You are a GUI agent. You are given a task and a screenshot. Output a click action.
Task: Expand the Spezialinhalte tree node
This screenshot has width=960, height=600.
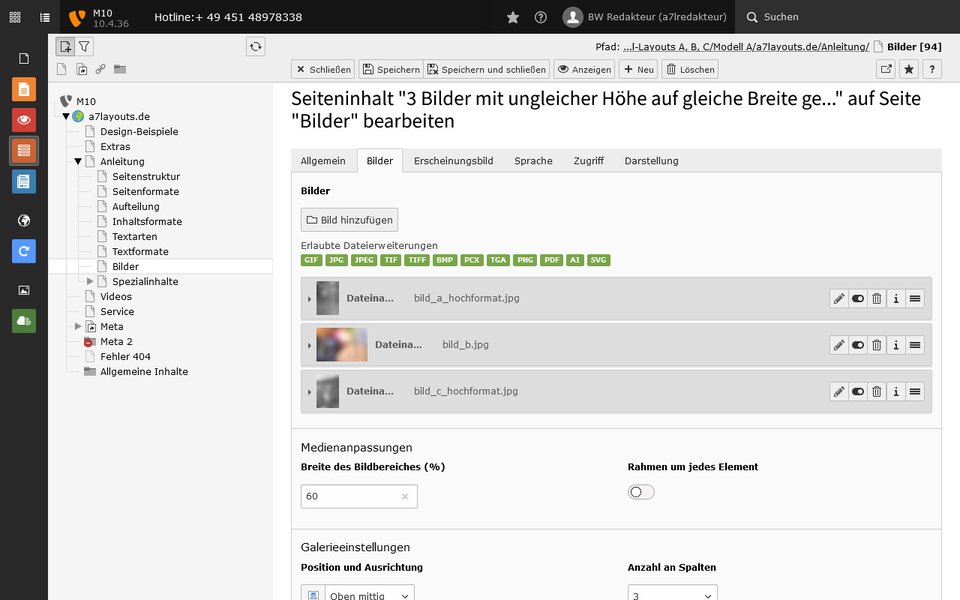(90, 282)
